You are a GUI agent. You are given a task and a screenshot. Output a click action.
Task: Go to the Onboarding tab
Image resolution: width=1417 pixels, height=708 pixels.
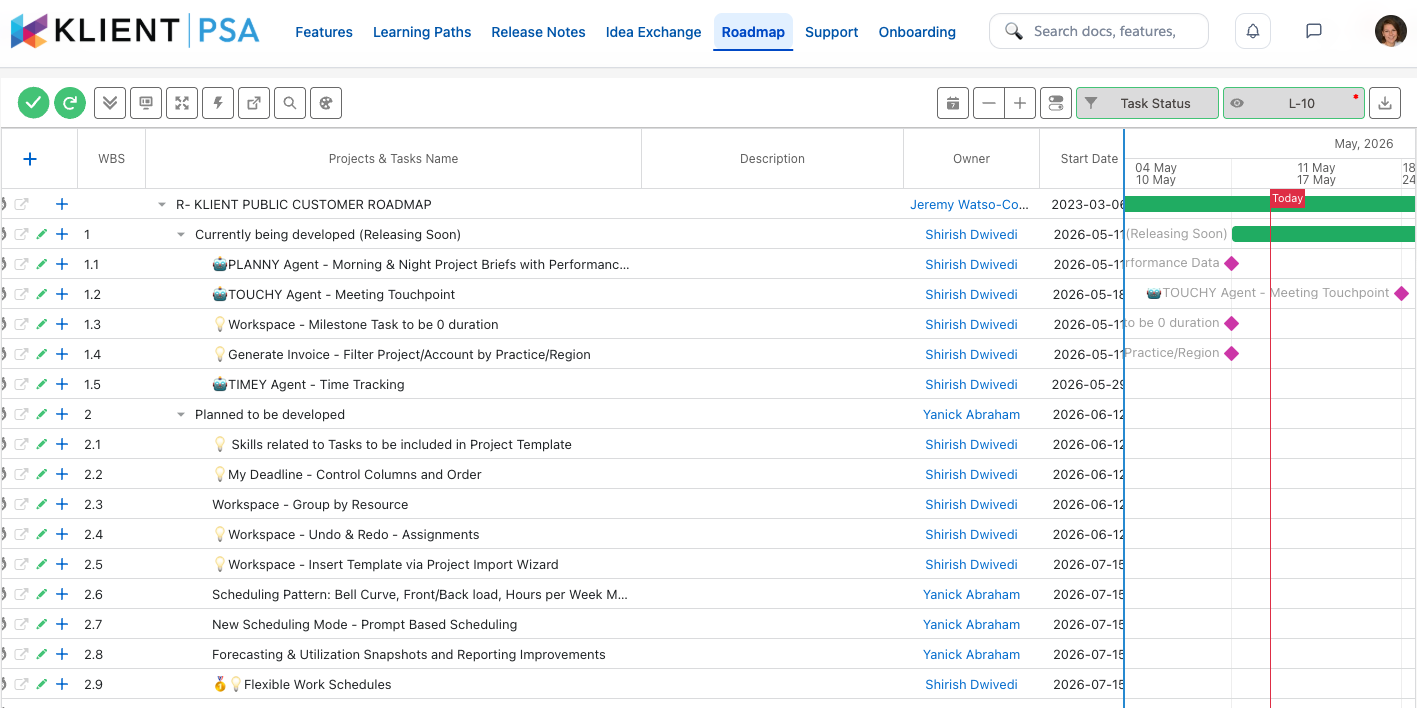[x=917, y=32]
